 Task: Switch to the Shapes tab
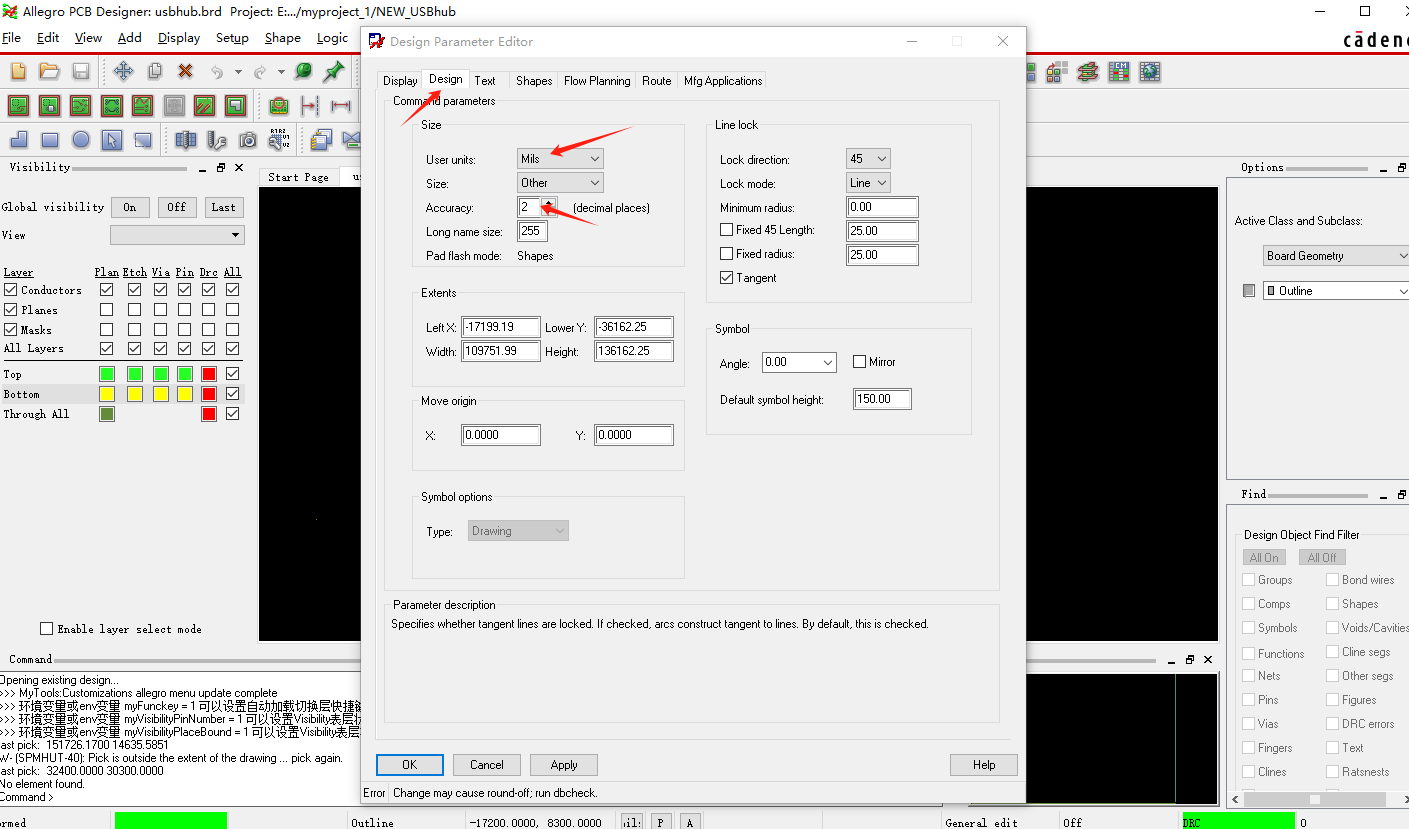click(x=534, y=81)
